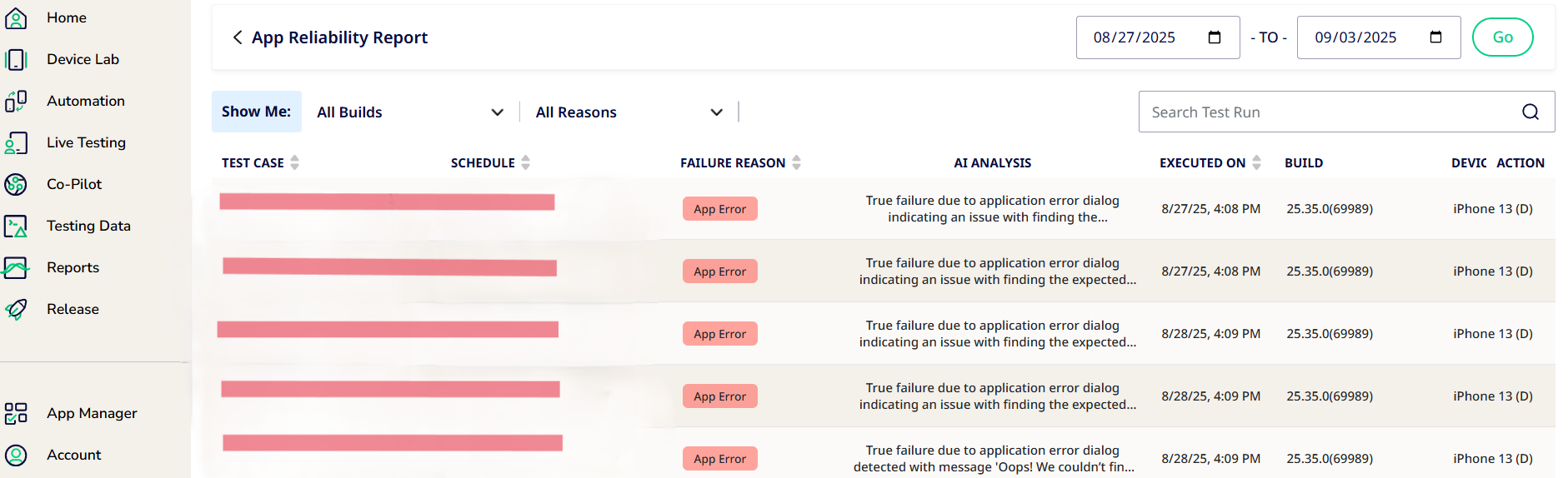
Task: Expand the All Reasons dropdown
Action: click(x=629, y=112)
